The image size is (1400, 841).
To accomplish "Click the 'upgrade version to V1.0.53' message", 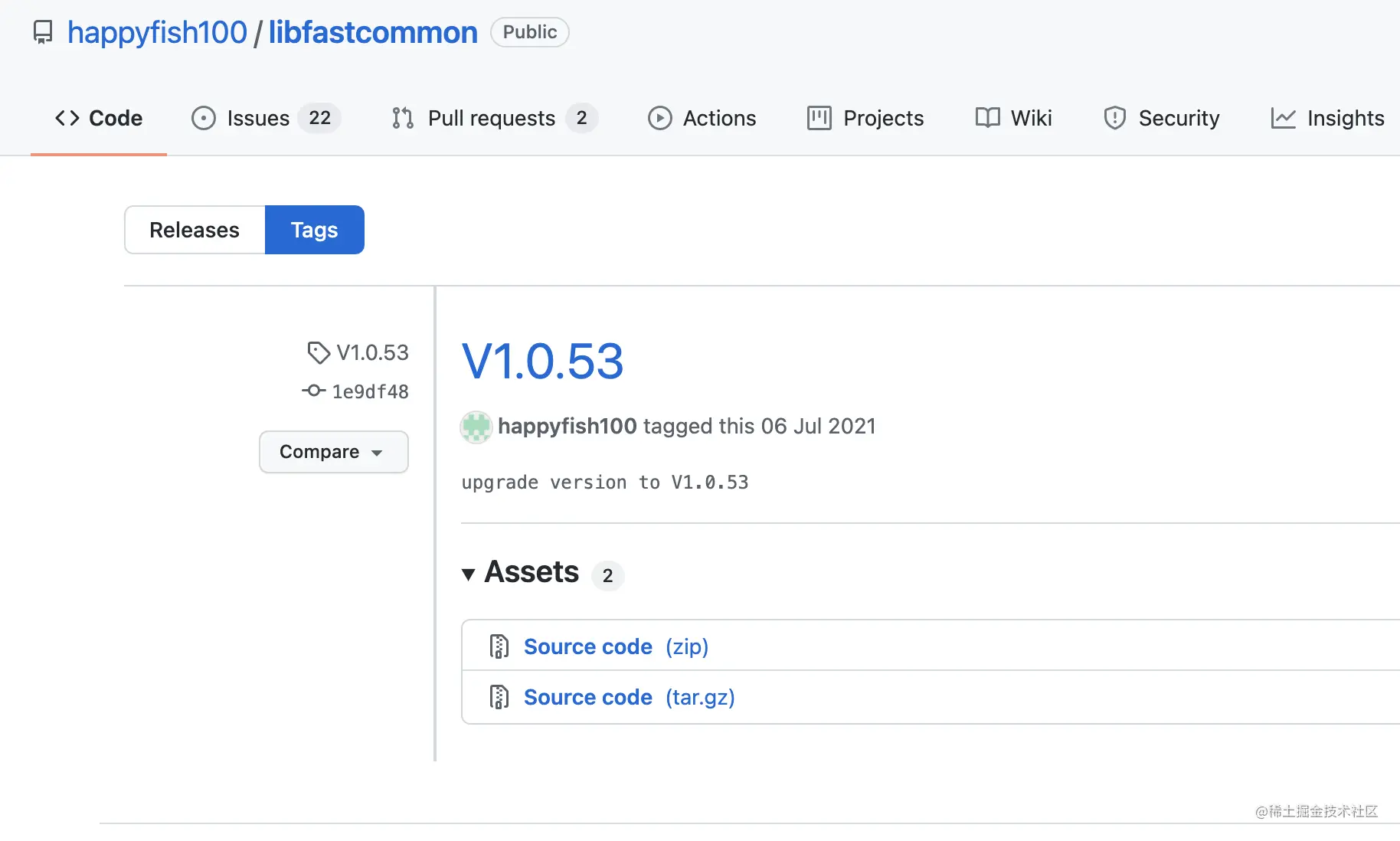I will point(605,483).
